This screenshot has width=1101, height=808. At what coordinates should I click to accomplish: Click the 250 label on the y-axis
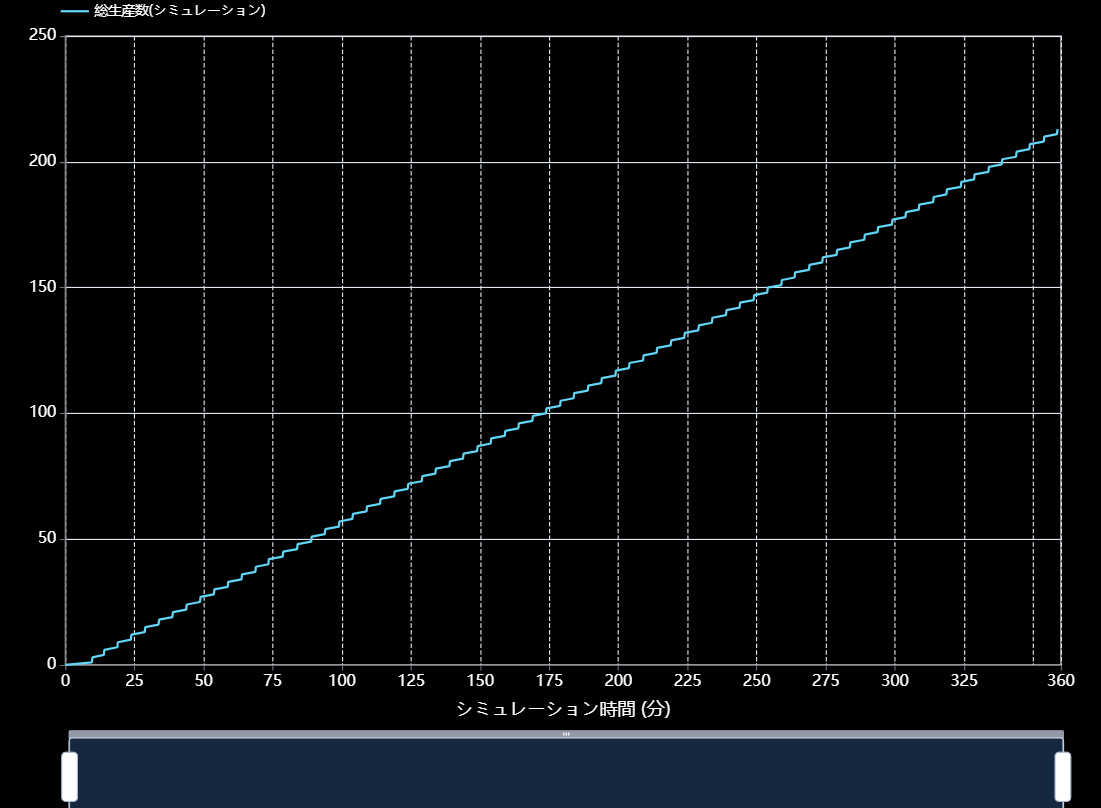(43, 36)
